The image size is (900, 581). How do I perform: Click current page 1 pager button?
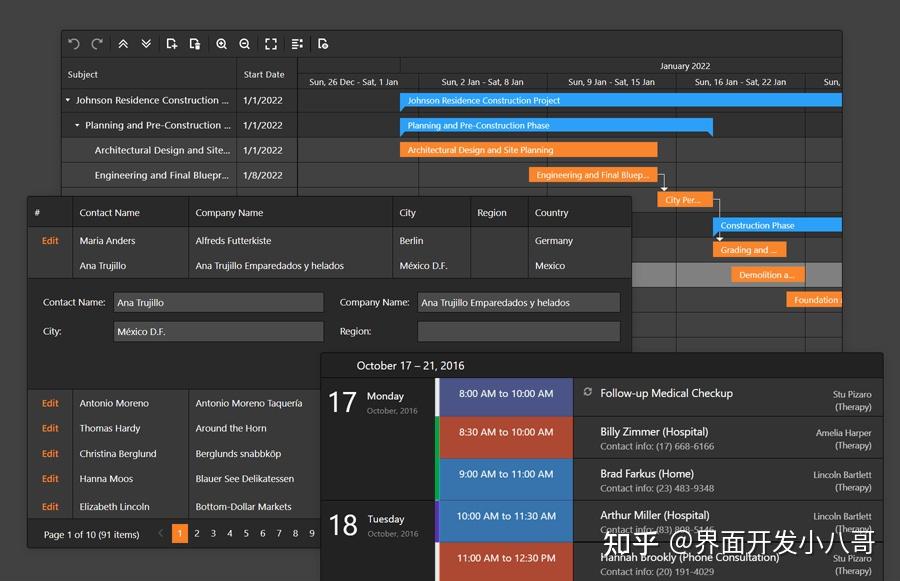(180, 533)
